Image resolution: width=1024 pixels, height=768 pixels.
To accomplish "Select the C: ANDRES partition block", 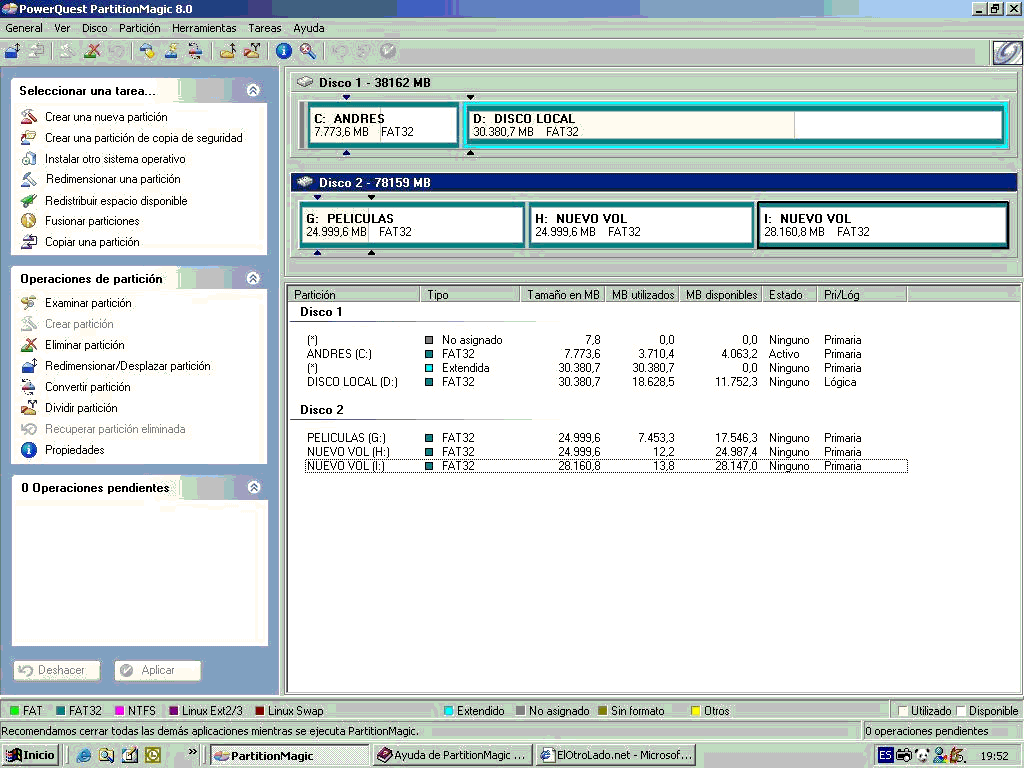I will [383, 125].
